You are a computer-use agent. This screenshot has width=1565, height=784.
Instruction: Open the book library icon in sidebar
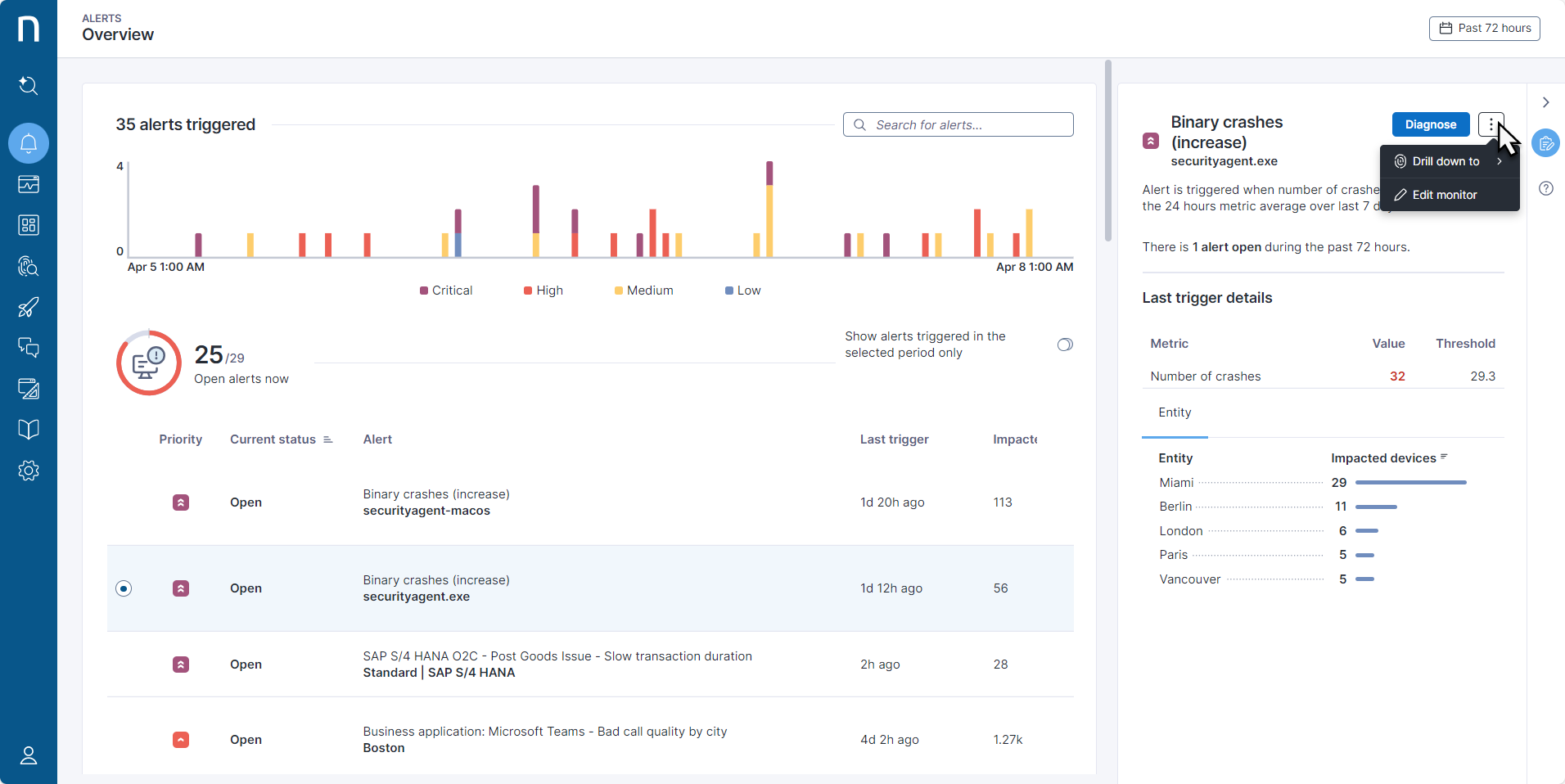click(29, 430)
